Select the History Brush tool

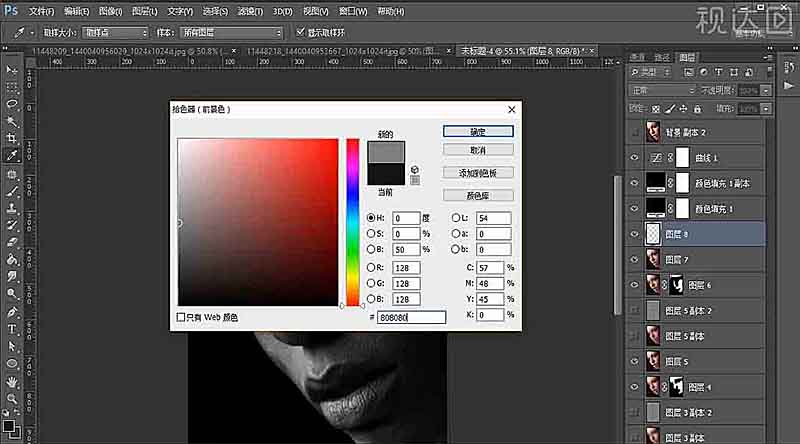[12, 225]
